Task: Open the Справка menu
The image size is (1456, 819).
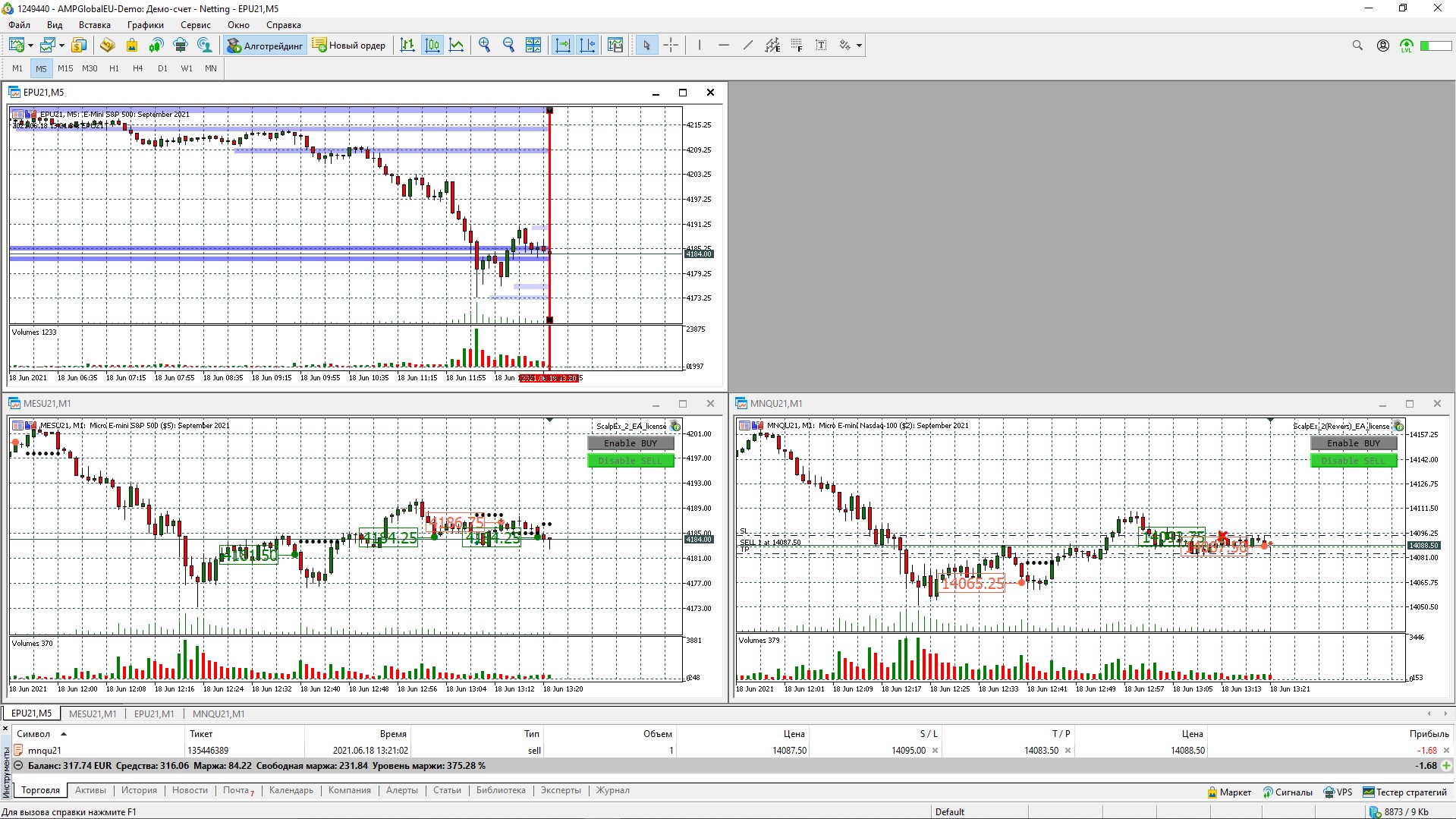Action: 284,25
